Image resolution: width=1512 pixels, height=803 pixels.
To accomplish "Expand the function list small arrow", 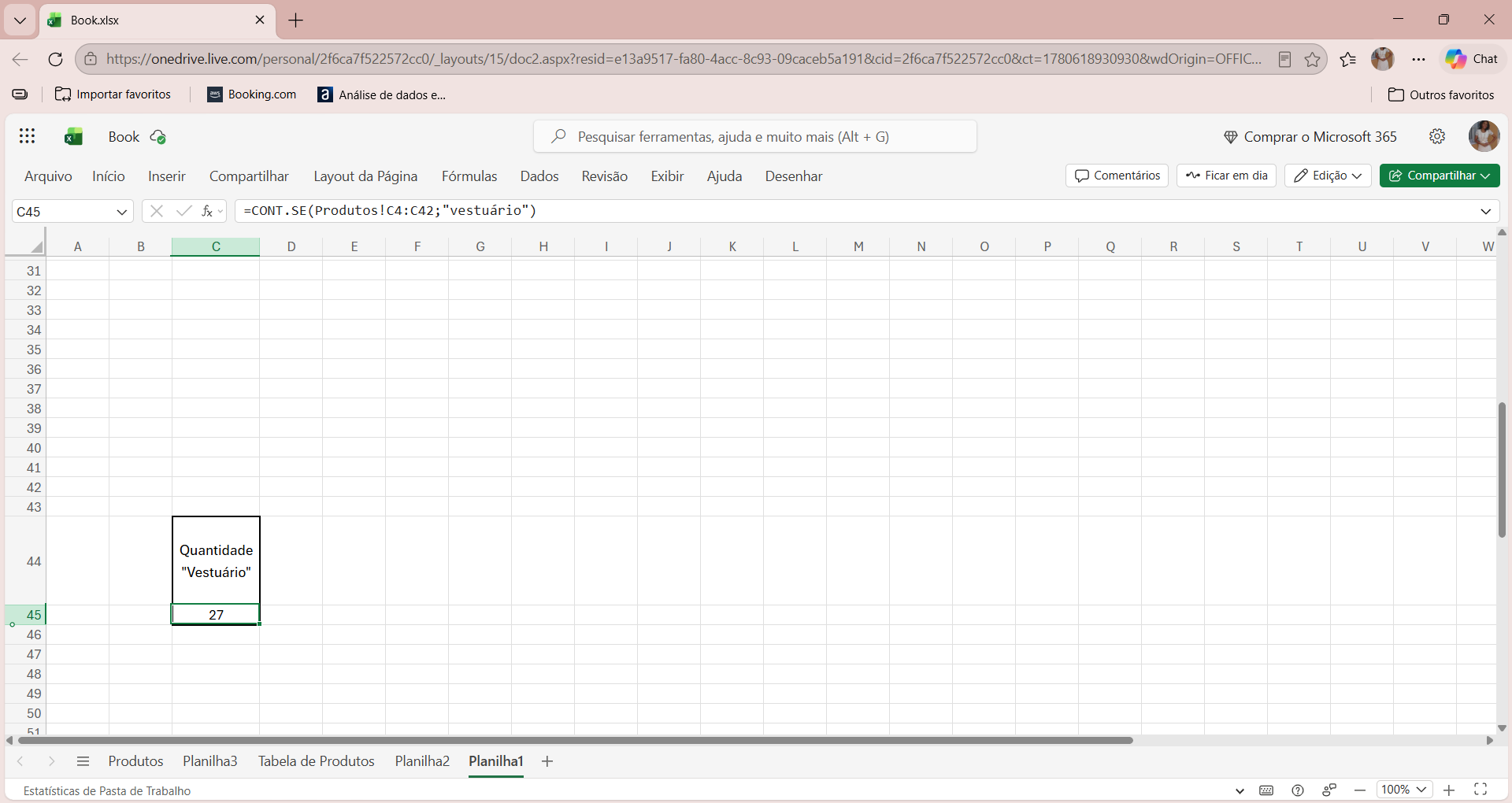I will 220,211.
